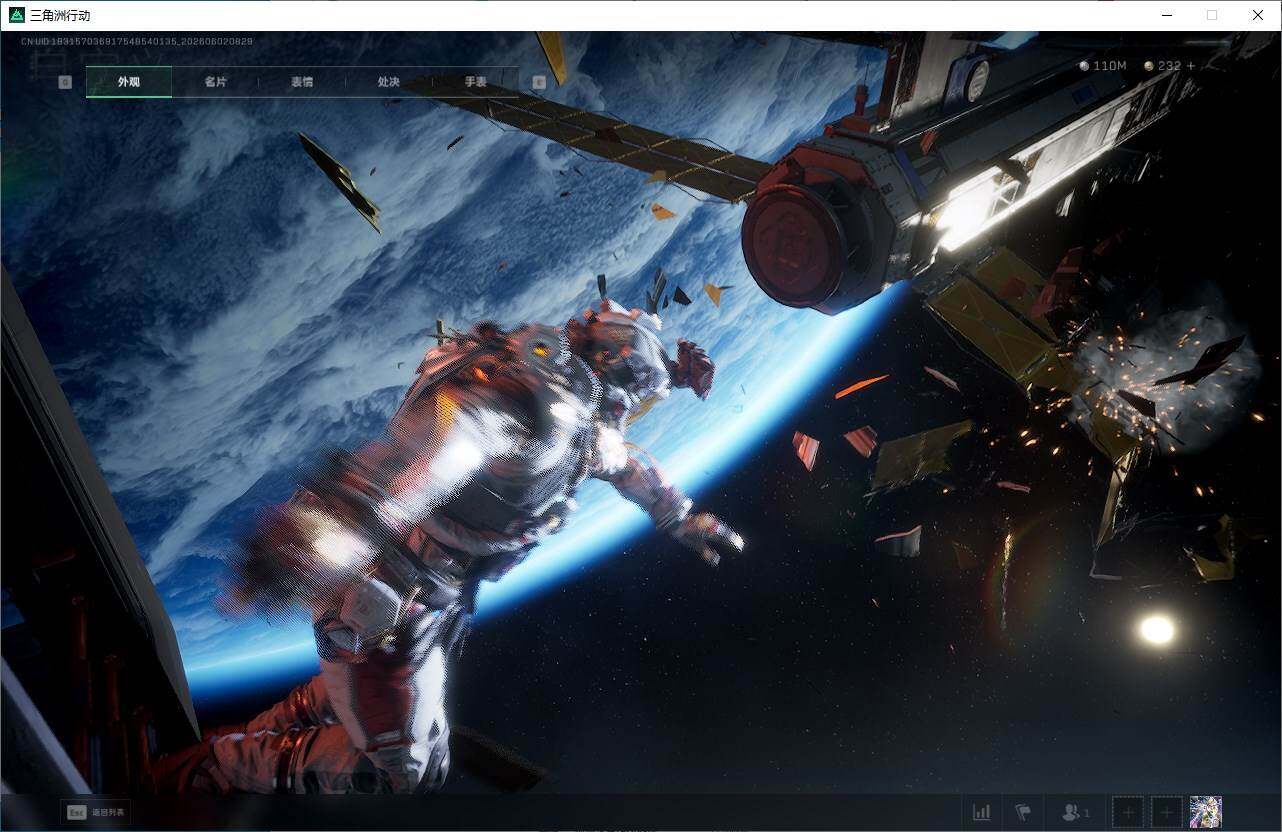Maximize the 三角洲行动 window

[1212, 15]
